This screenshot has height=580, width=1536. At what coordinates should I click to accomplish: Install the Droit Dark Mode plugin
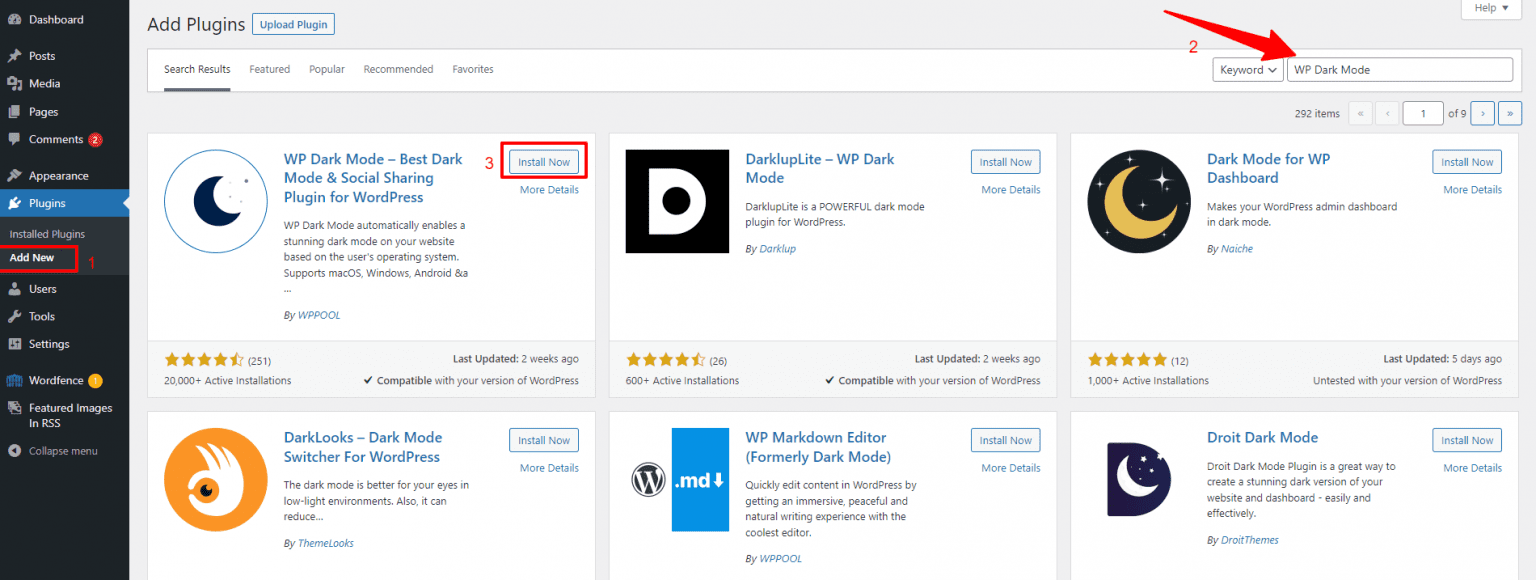pyautogui.click(x=1467, y=440)
